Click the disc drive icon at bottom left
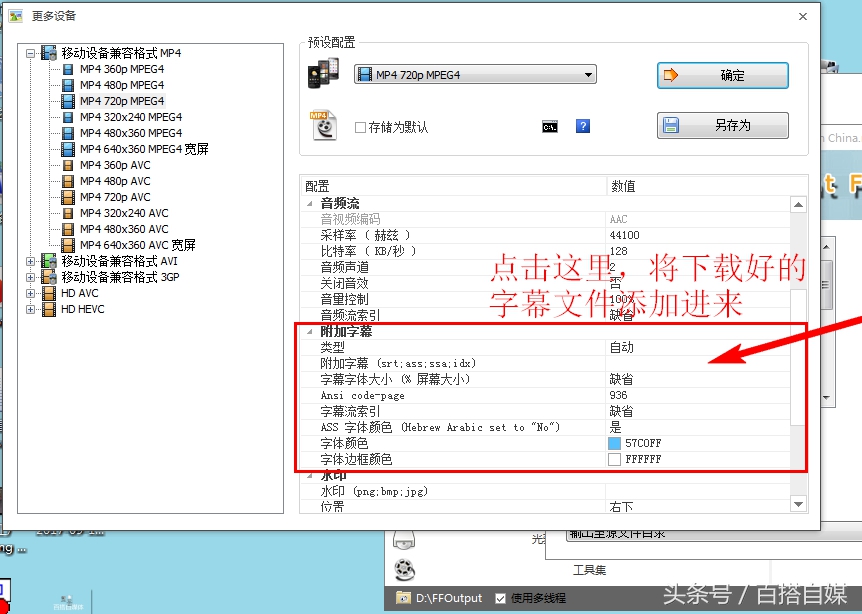The image size is (862, 614). [403, 540]
